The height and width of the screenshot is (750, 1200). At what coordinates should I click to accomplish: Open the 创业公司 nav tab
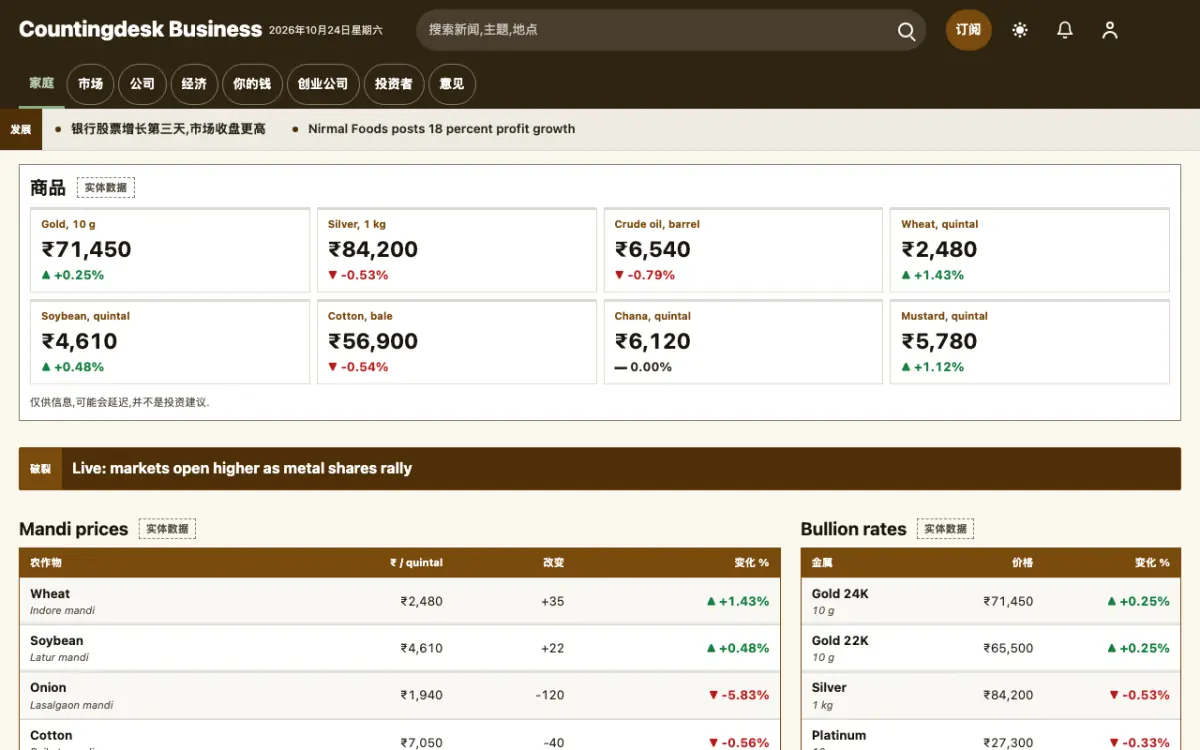[x=323, y=84]
